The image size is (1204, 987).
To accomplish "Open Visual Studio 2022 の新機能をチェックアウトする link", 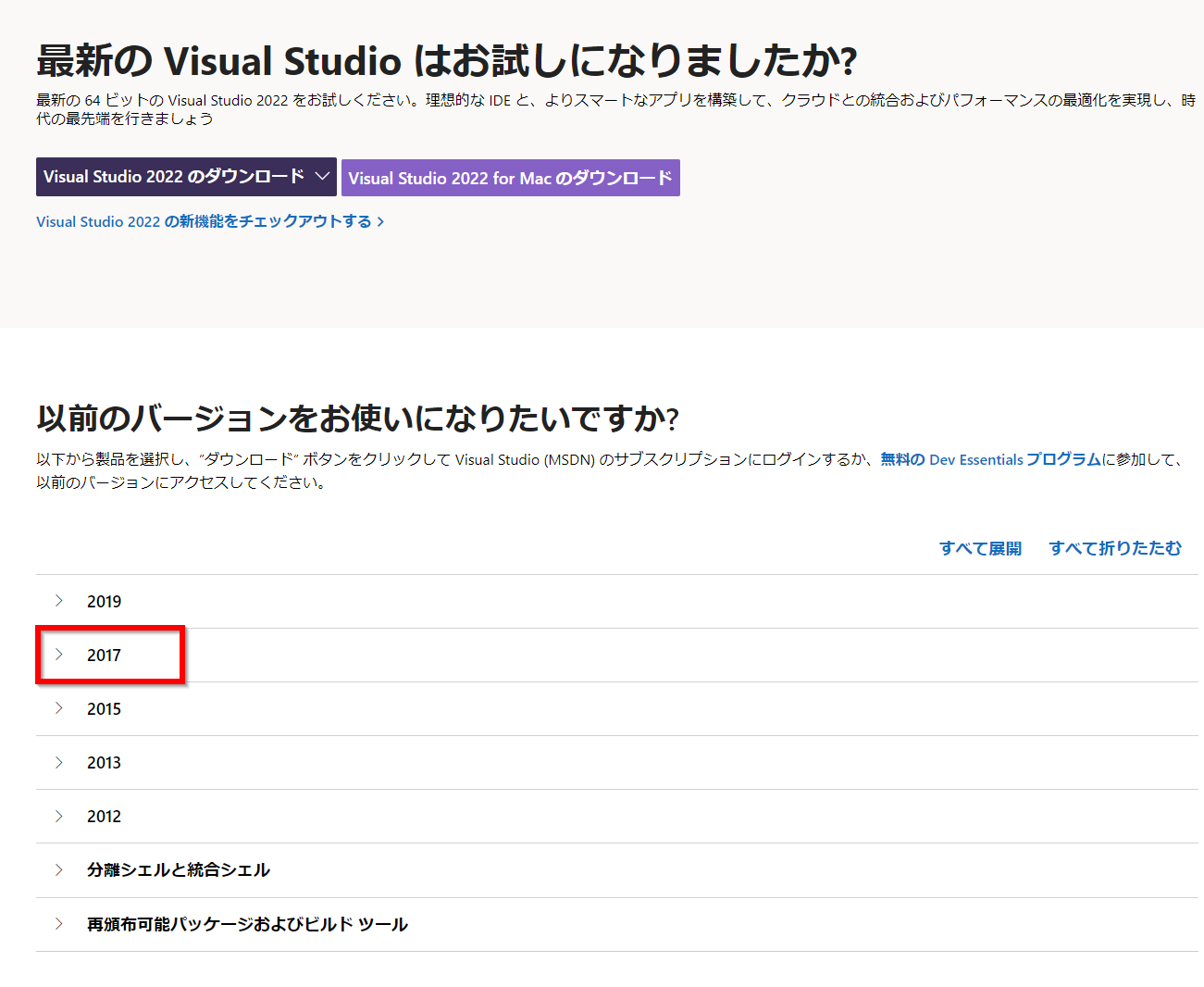I will coord(210,221).
